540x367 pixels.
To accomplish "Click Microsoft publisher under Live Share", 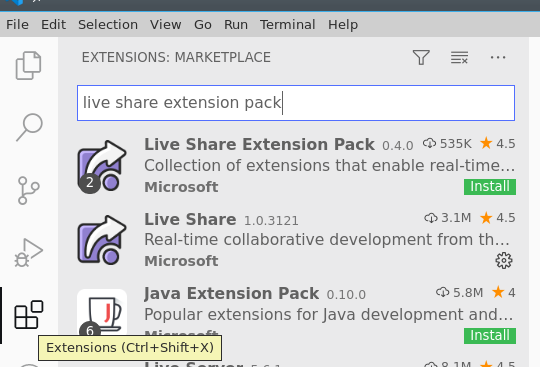I will pyautogui.click(x=181, y=261).
